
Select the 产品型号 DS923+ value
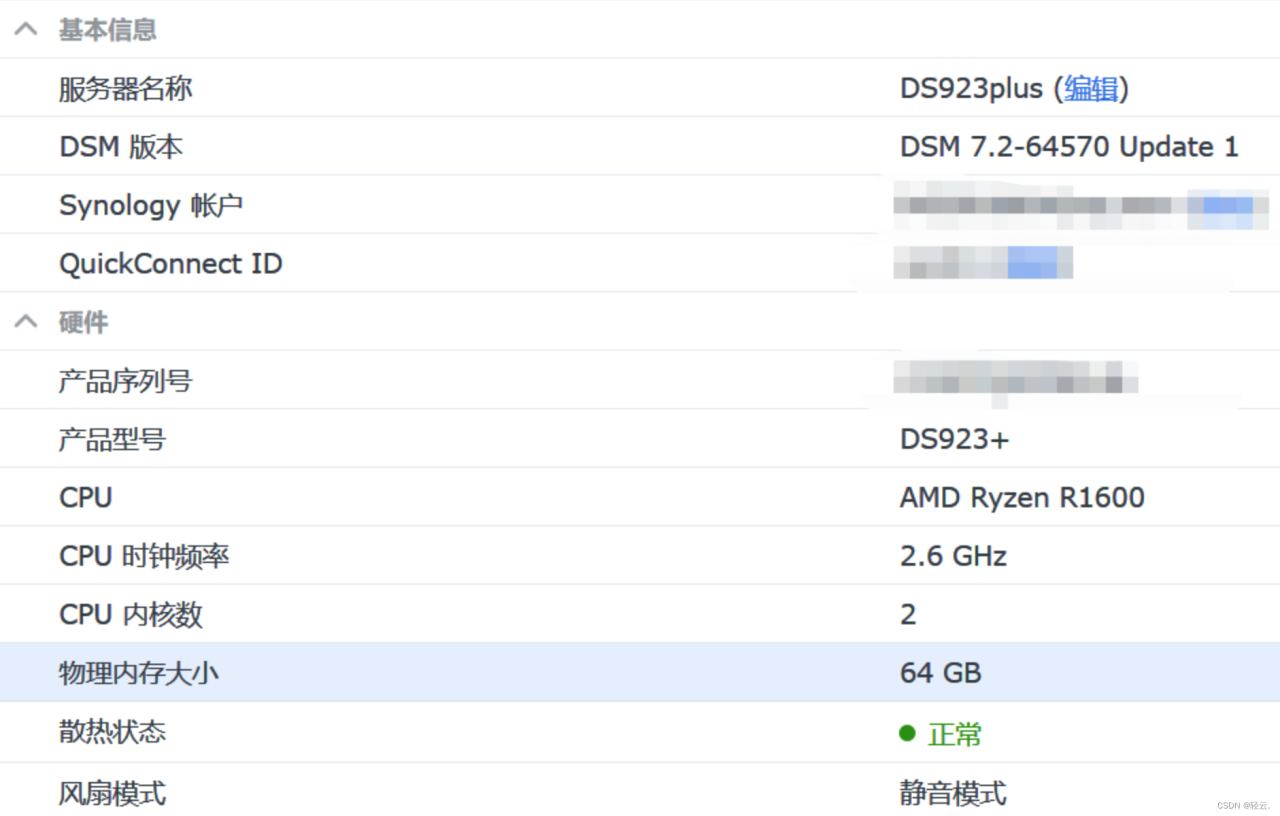tap(954, 439)
